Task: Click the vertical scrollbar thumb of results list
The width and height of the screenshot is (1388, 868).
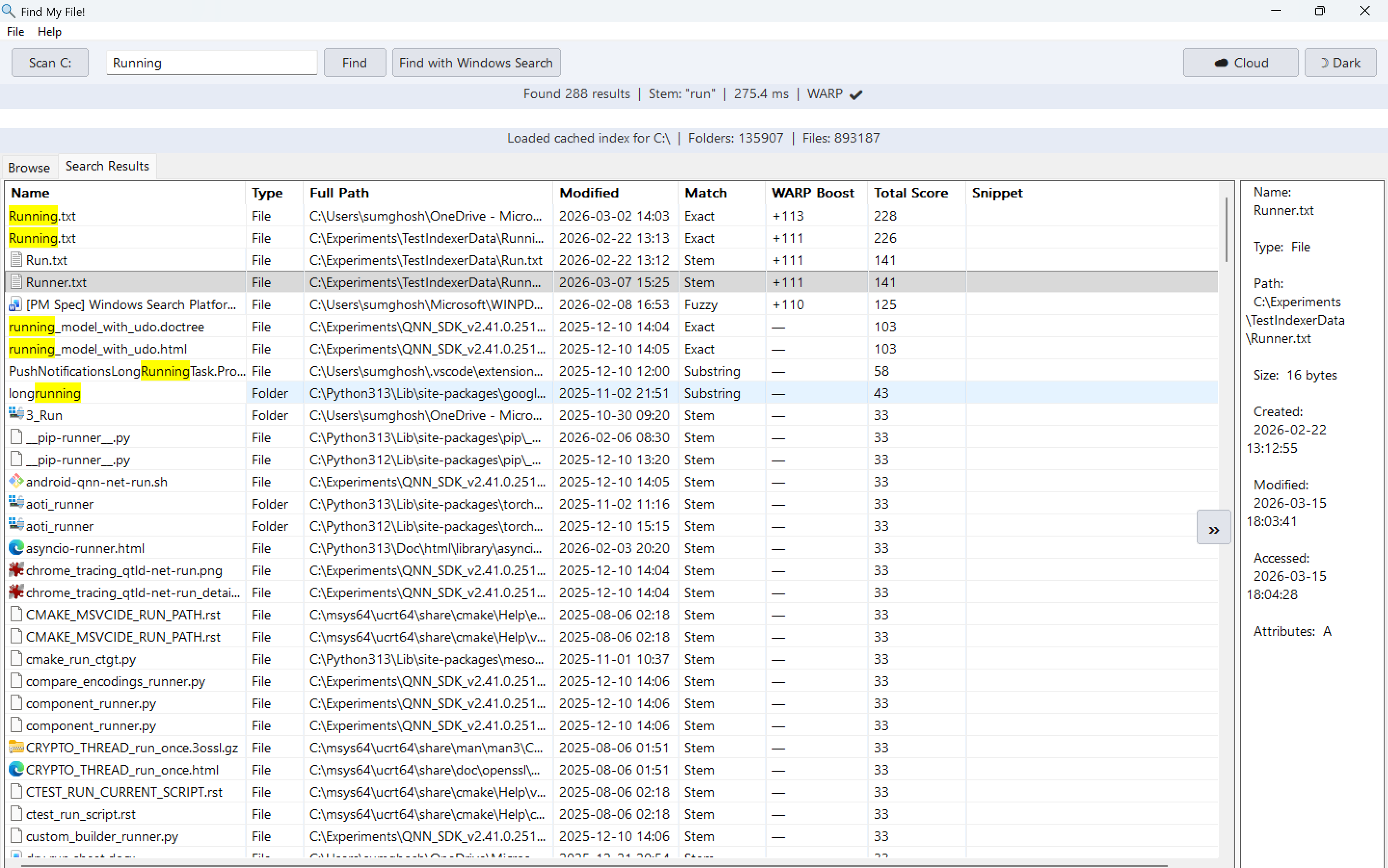Action: (1226, 230)
